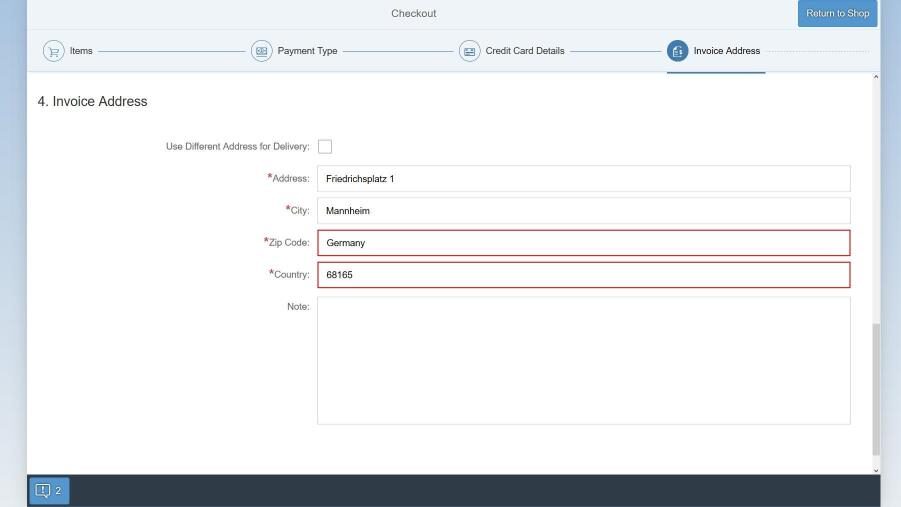Select the Zip Code field containing Germany

coord(583,243)
